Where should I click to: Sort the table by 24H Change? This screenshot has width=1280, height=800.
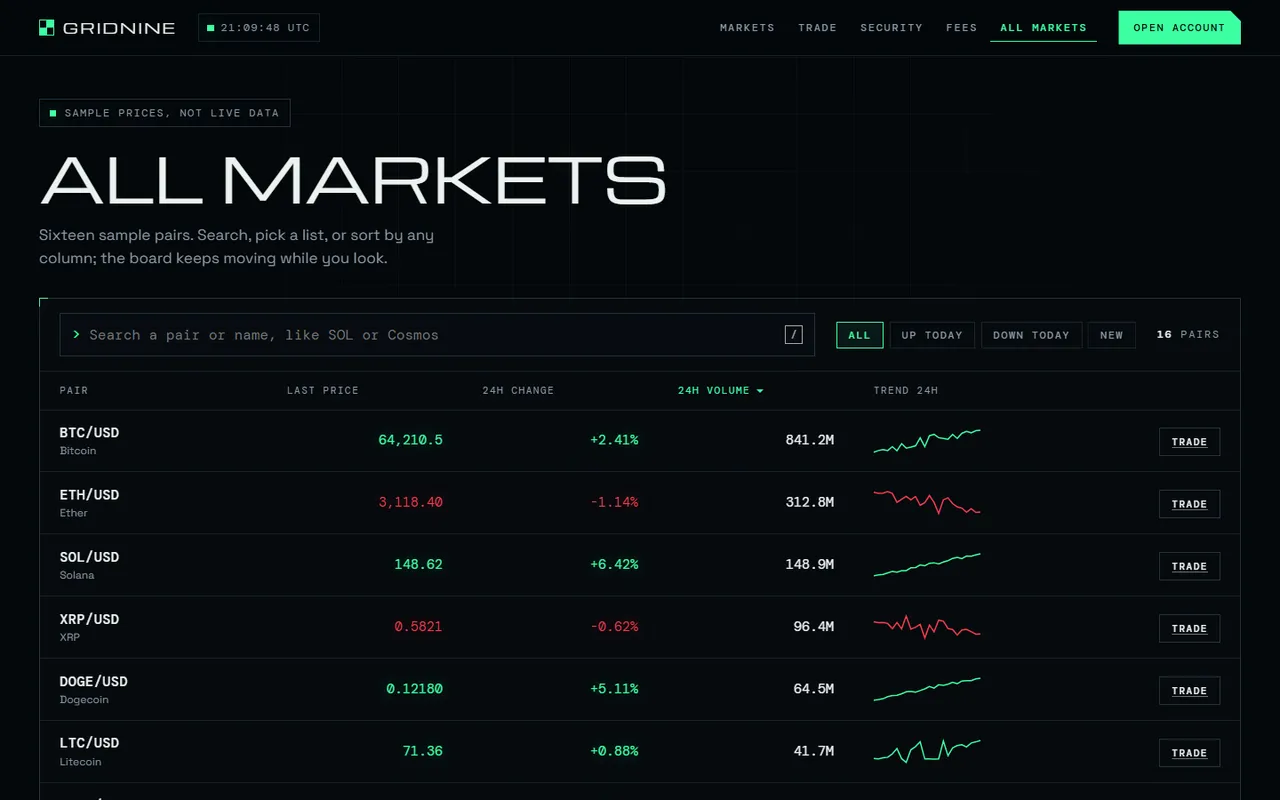click(x=518, y=391)
